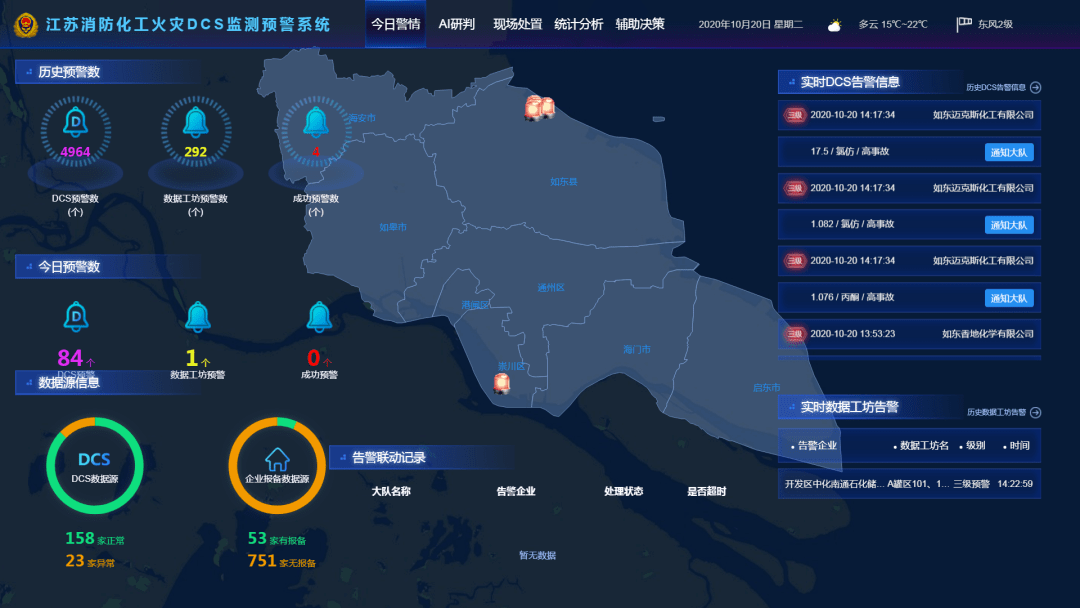Click the 开发区中化南通石化 alert row
Image resolution: width=1080 pixels, height=608 pixels.
coord(908,484)
